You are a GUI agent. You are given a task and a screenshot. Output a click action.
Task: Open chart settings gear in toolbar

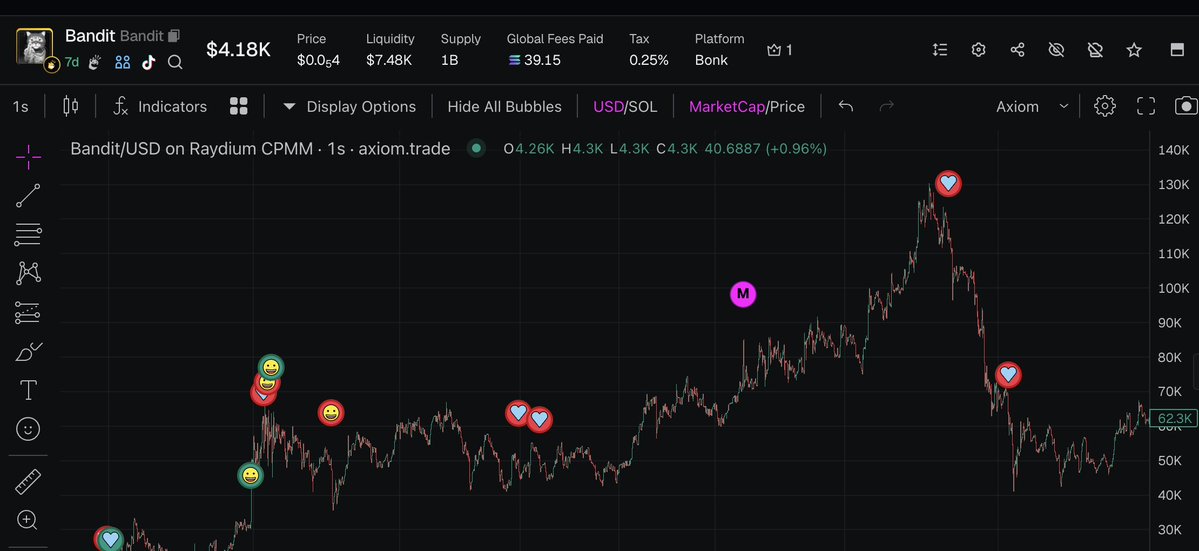point(1105,106)
